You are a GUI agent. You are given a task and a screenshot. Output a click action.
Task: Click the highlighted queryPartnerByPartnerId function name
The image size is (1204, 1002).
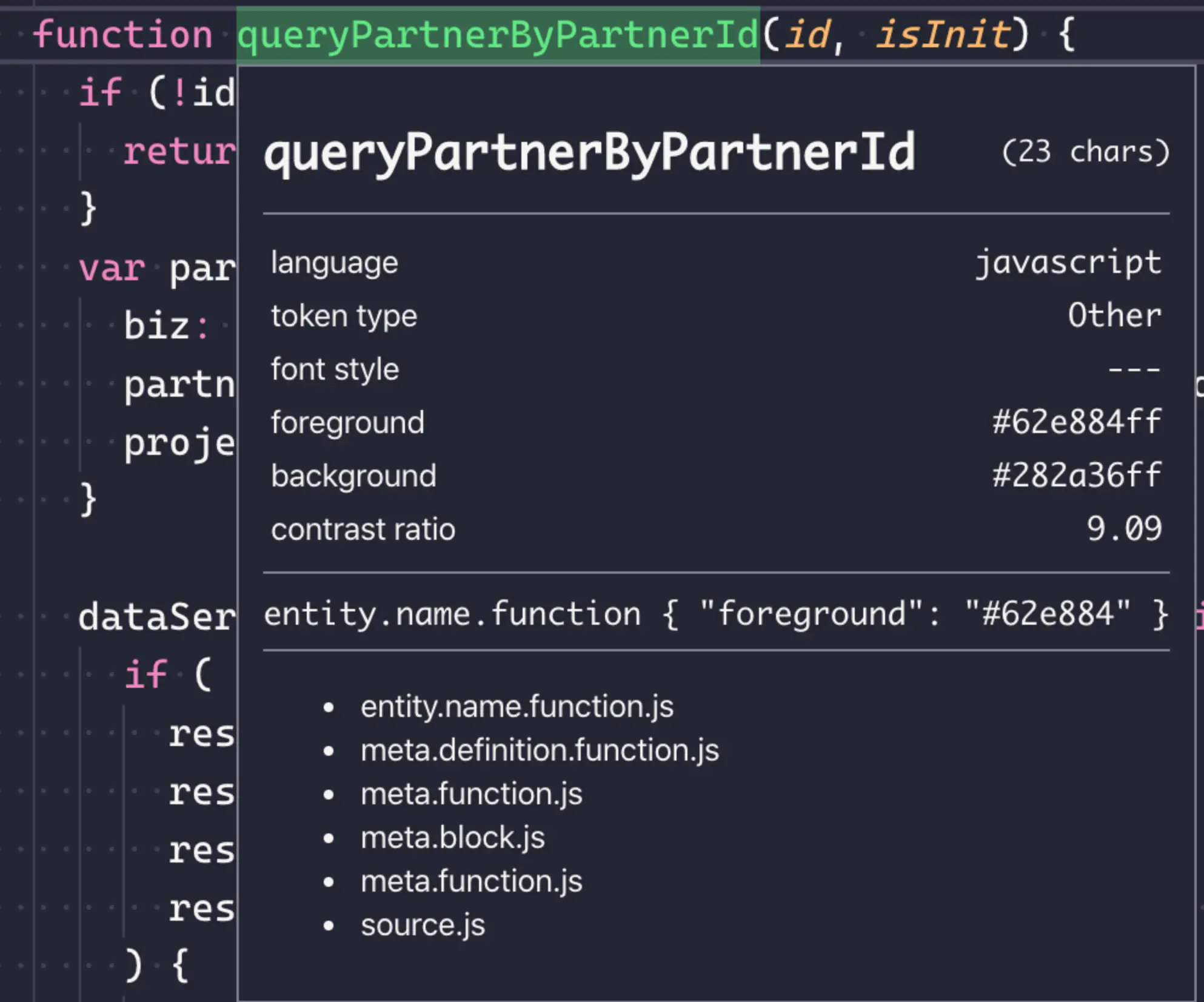[497, 35]
